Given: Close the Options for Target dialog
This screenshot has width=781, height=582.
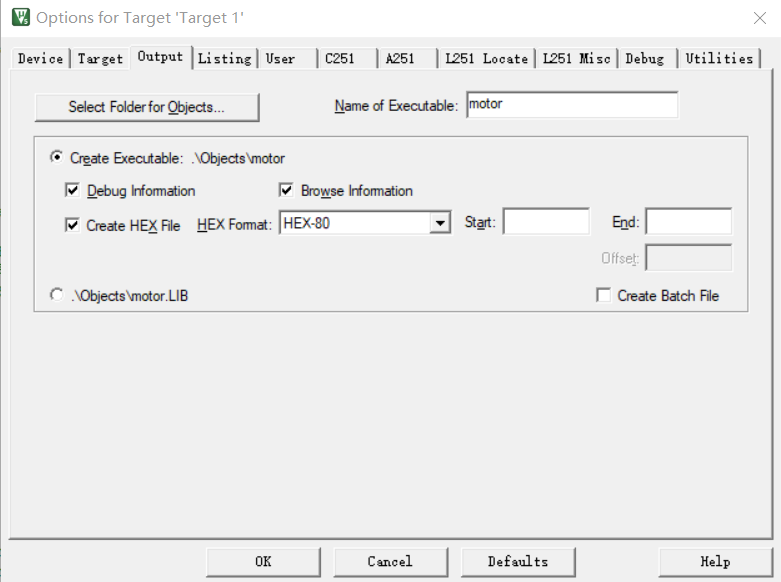Looking at the screenshot, I should point(760,18).
